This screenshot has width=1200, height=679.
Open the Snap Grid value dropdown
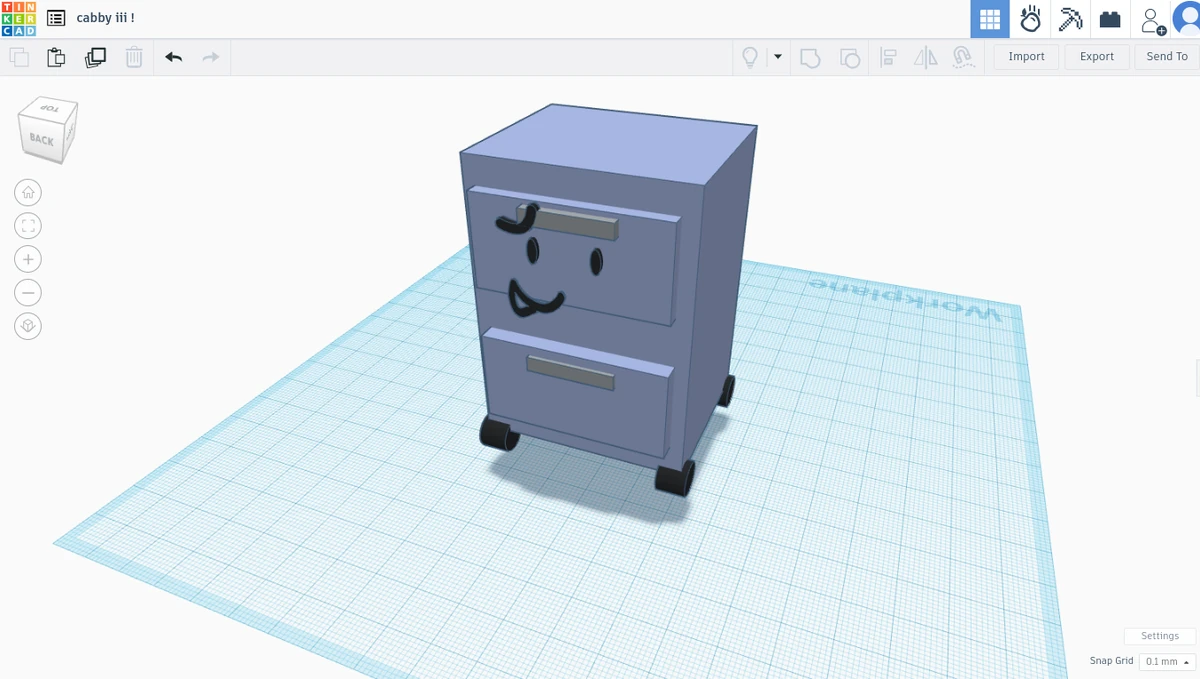pyautogui.click(x=1166, y=661)
